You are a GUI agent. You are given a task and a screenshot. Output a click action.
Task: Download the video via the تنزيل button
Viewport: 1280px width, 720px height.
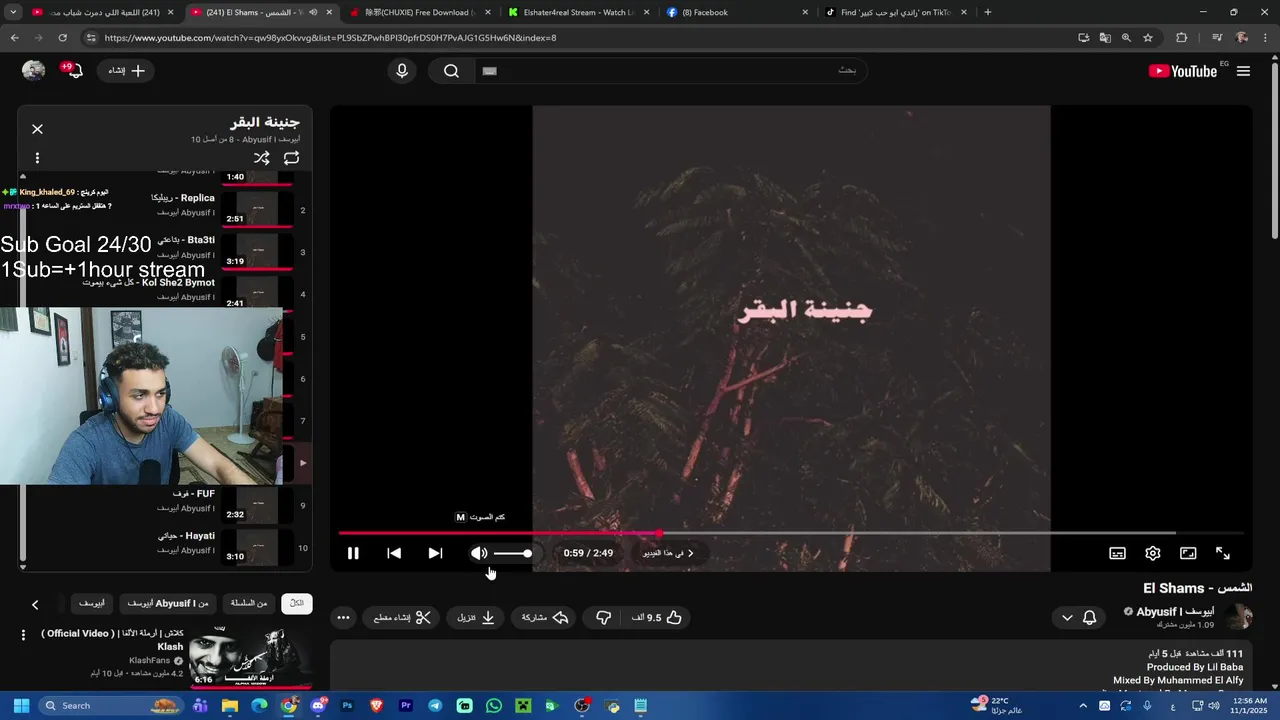tap(476, 618)
